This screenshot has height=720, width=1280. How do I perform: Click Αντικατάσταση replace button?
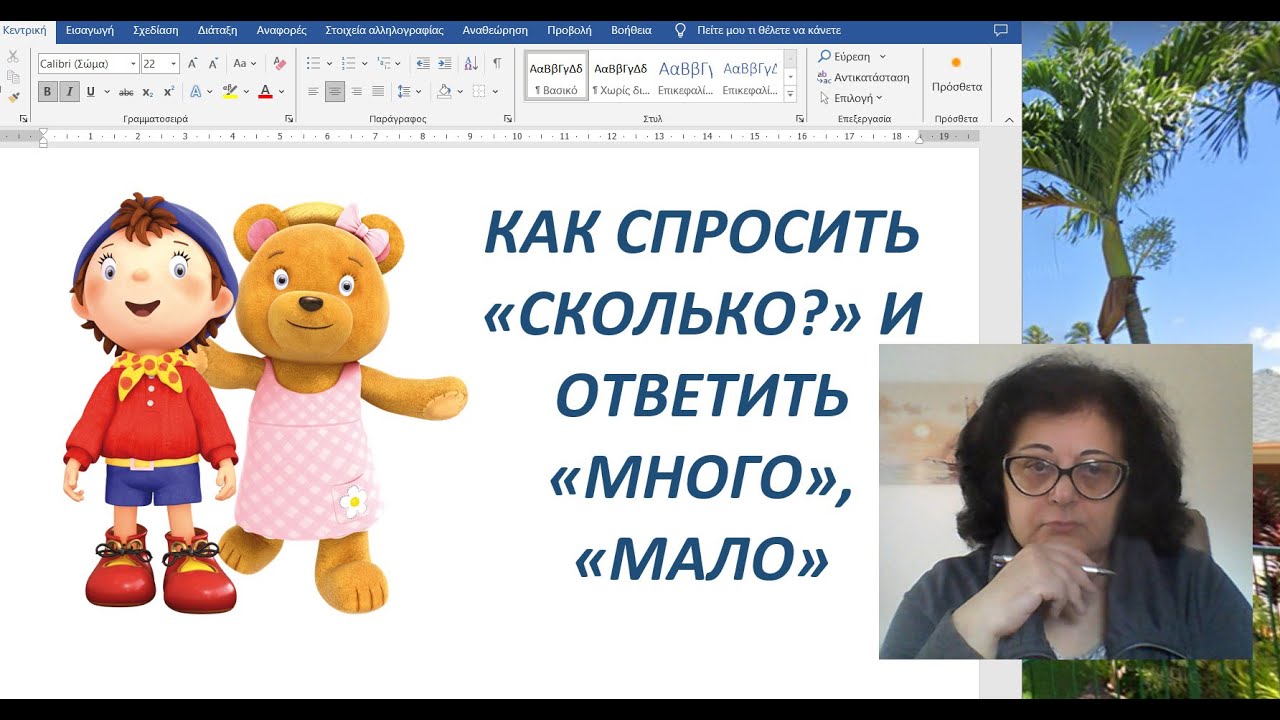tap(863, 77)
